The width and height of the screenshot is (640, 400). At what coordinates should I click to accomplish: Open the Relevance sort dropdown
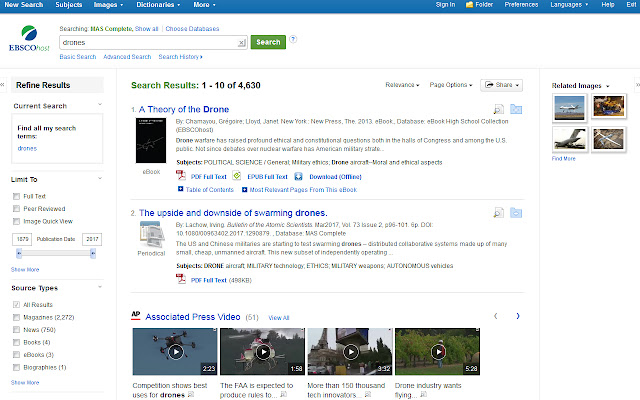point(402,85)
